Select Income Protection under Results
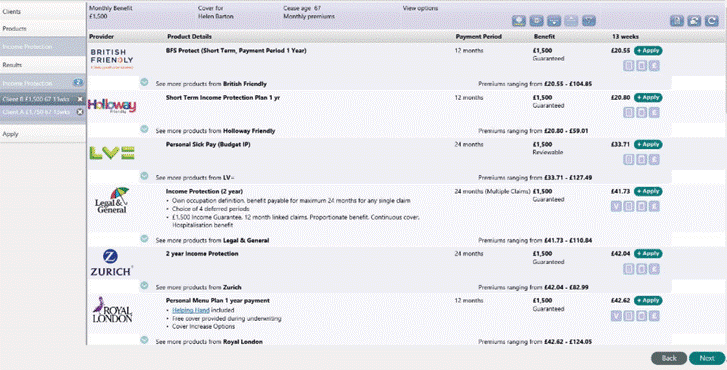The width and height of the screenshot is (727, 370). click(43, 83)
